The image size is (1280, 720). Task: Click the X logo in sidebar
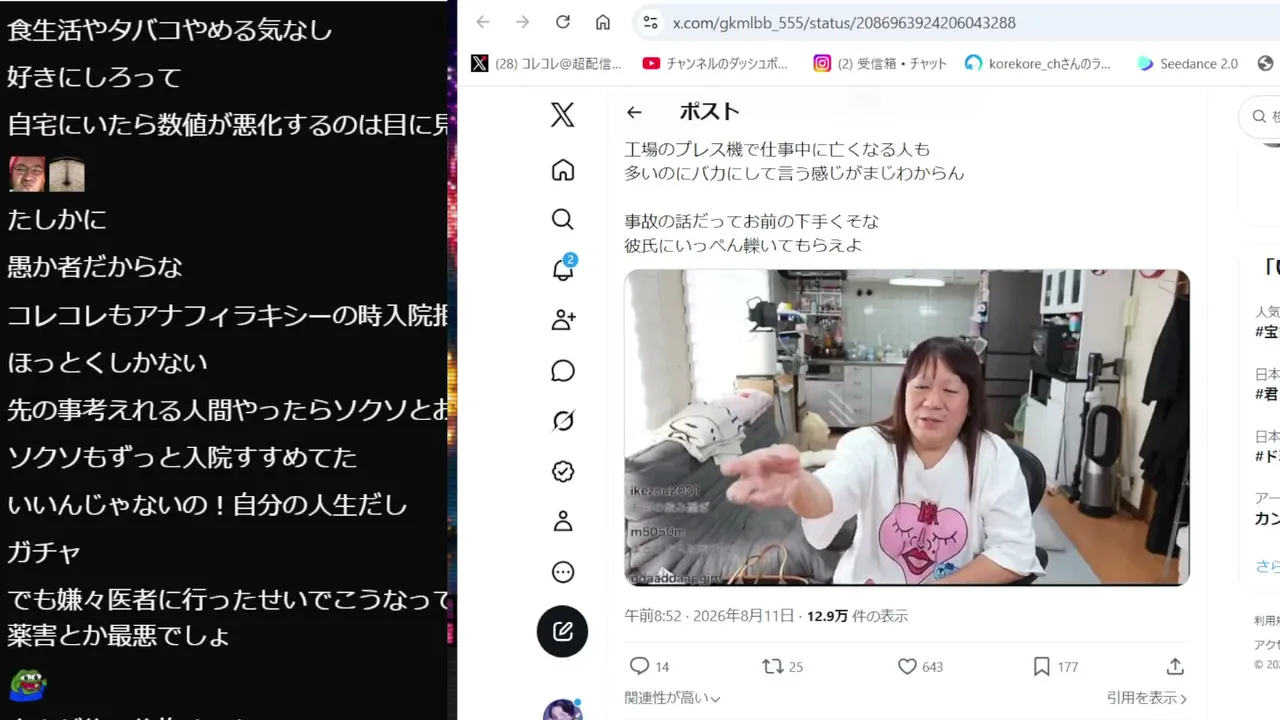[563, 115]
